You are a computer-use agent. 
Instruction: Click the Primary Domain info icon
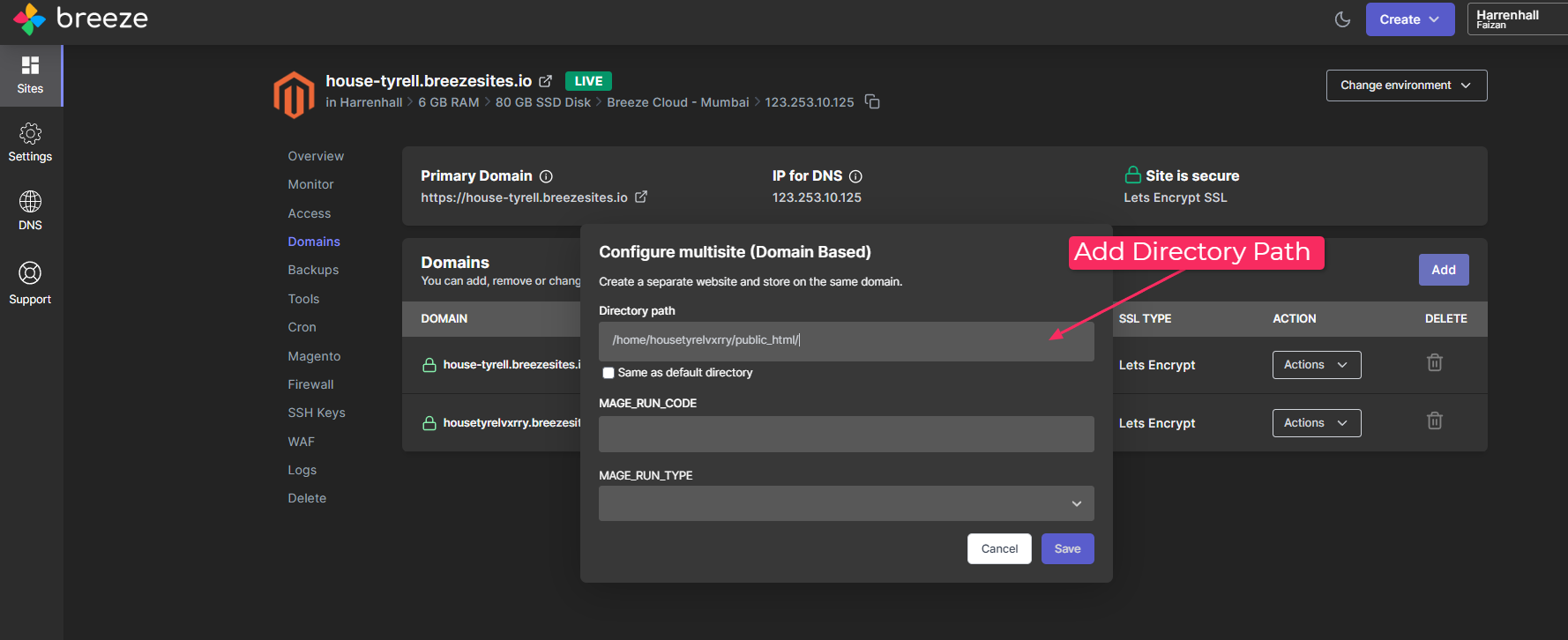click(x=546, y=176)
